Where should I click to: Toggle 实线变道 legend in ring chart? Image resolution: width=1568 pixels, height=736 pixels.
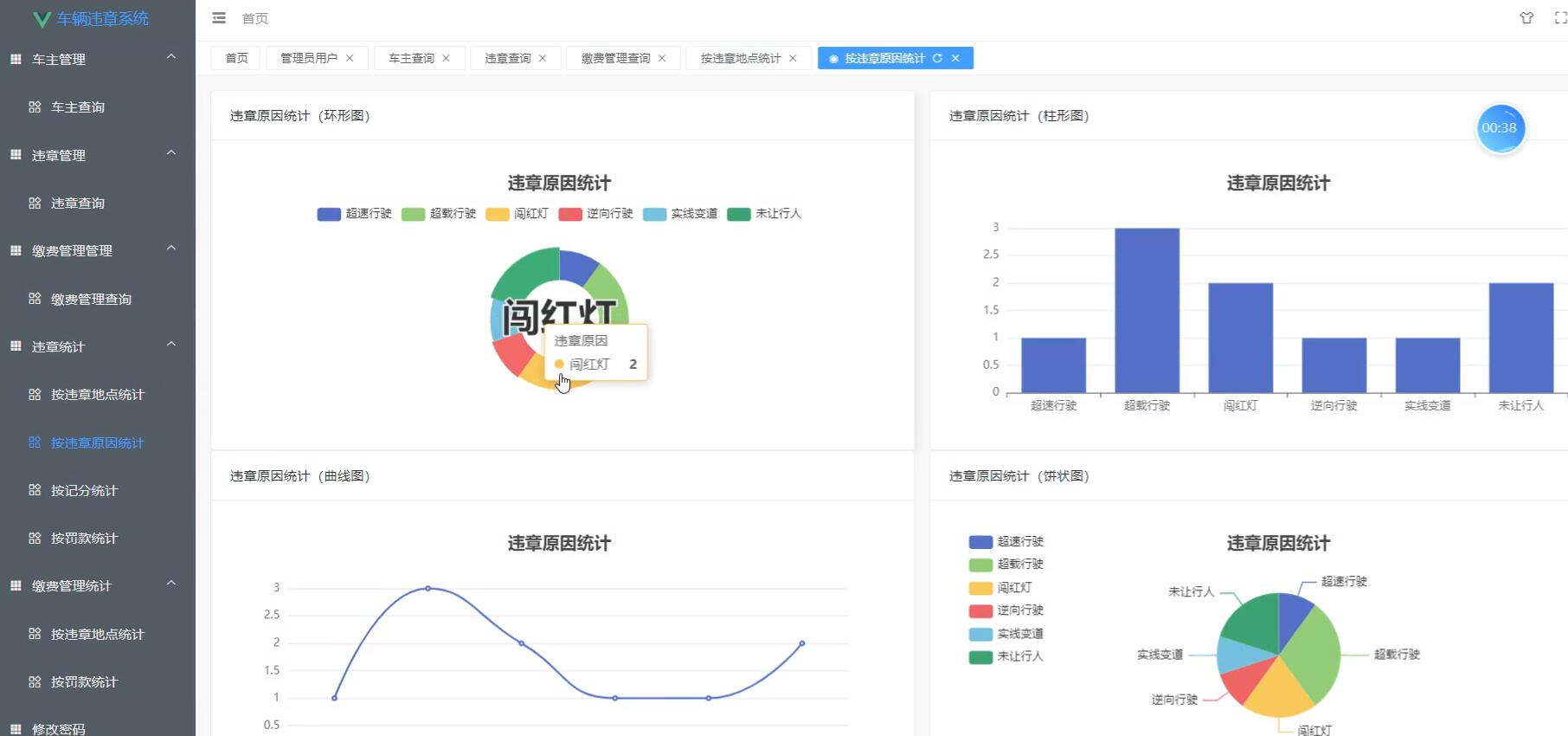(x=680, y=214)
